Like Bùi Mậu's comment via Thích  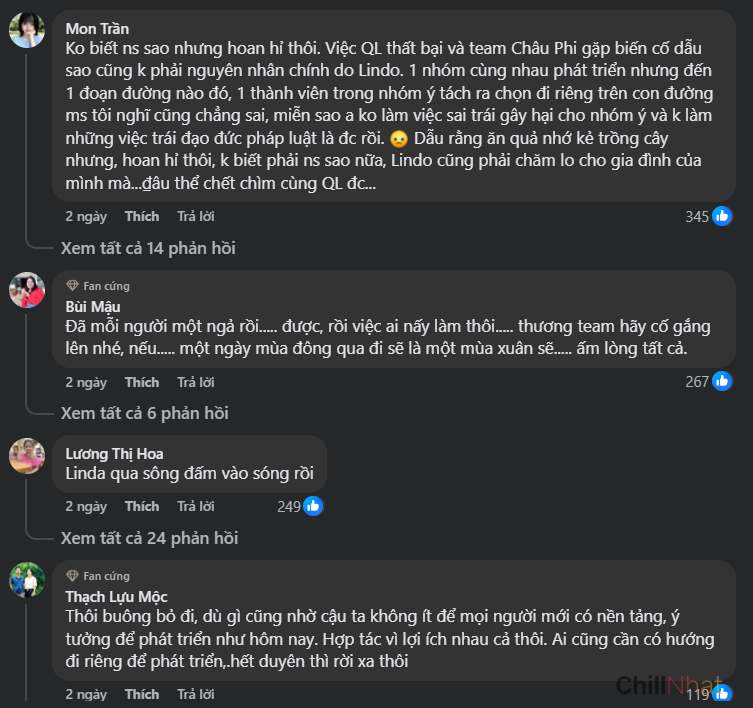[x=142, y=382]
